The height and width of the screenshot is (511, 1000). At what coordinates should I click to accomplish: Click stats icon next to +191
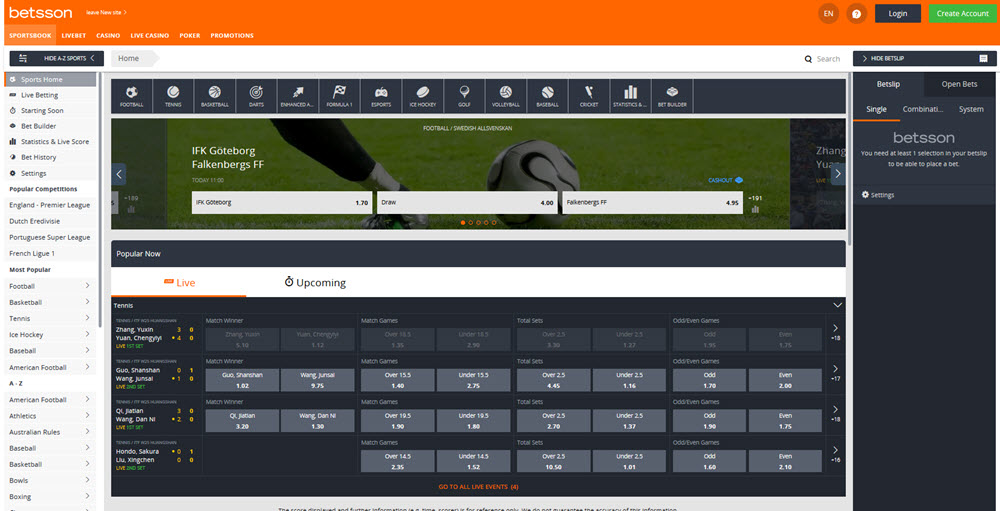755,209
